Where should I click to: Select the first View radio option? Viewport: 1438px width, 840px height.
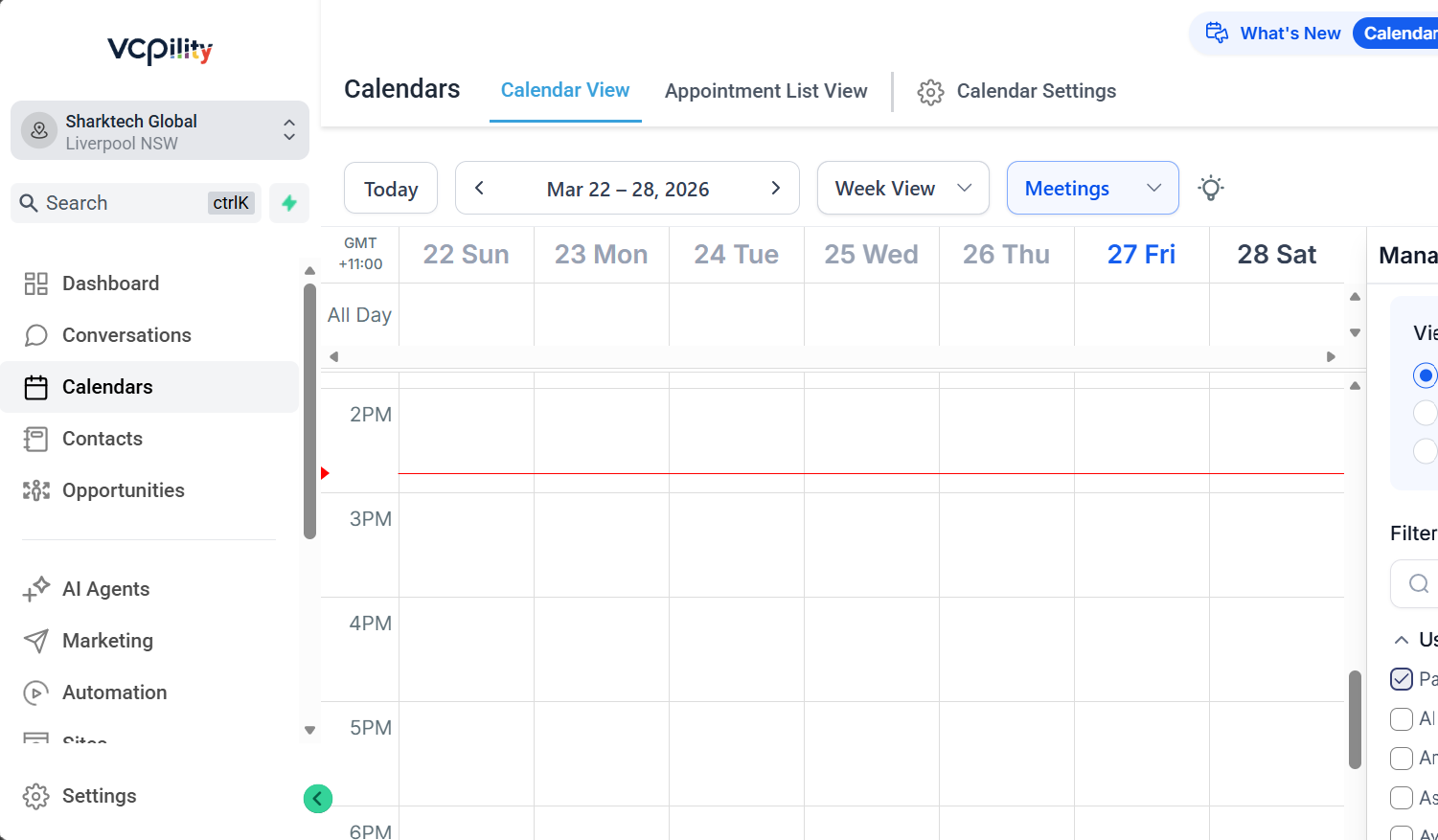tap(1425, 375)
